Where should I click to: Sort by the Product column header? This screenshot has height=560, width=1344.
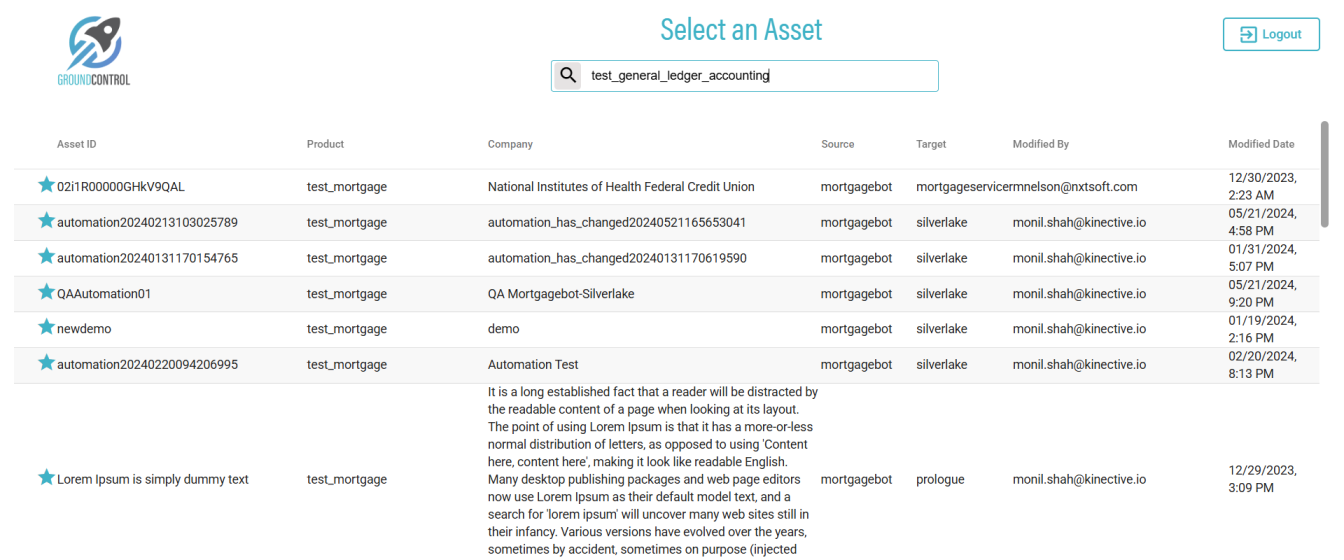point(325,144)
